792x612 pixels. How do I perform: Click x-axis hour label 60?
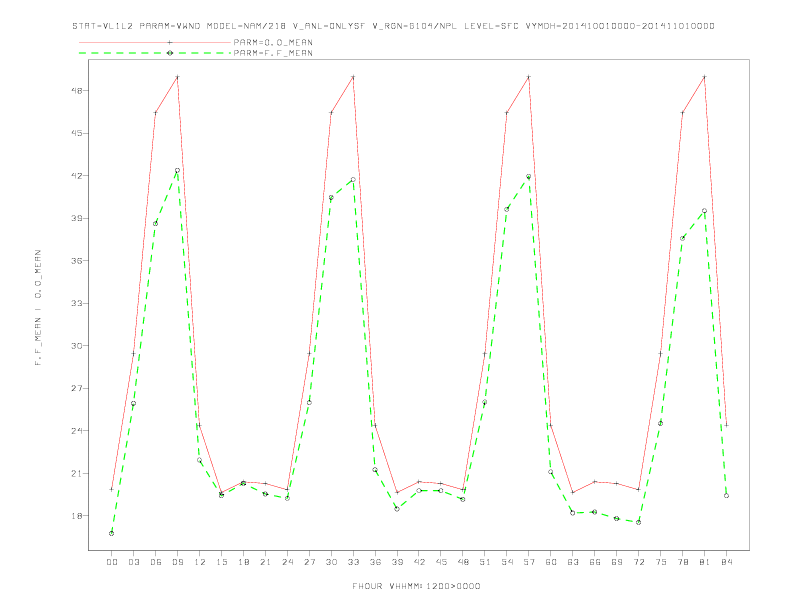point(551,562)
